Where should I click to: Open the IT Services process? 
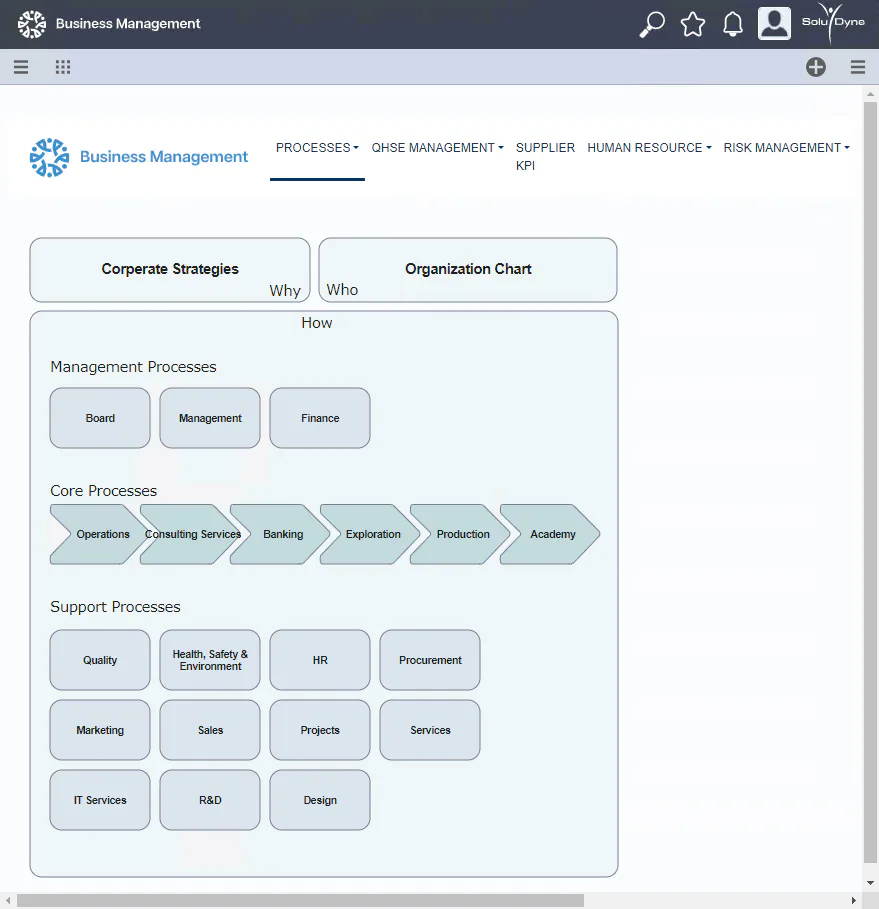click(100, 800)
